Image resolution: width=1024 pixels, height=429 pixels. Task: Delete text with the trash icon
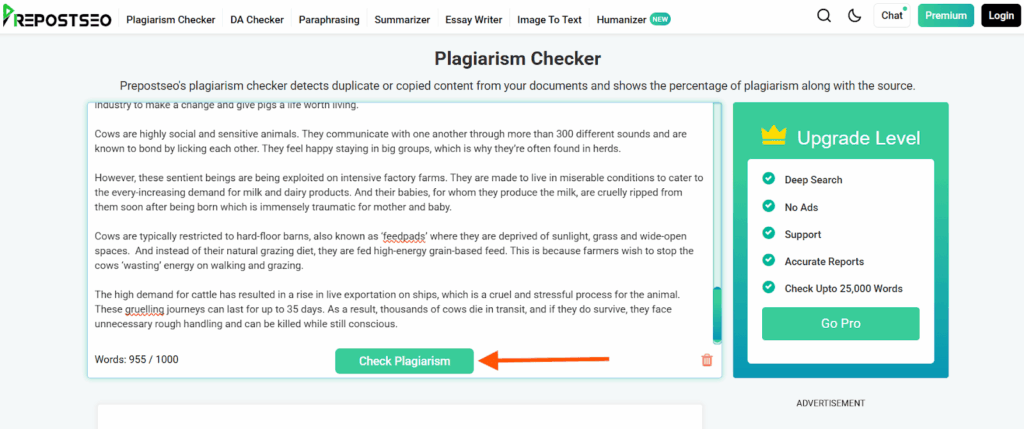click(707, 360)
